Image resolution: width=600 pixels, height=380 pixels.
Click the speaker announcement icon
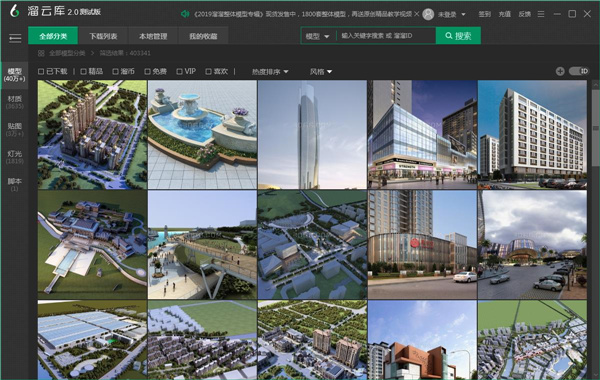(x=185, y=14)
